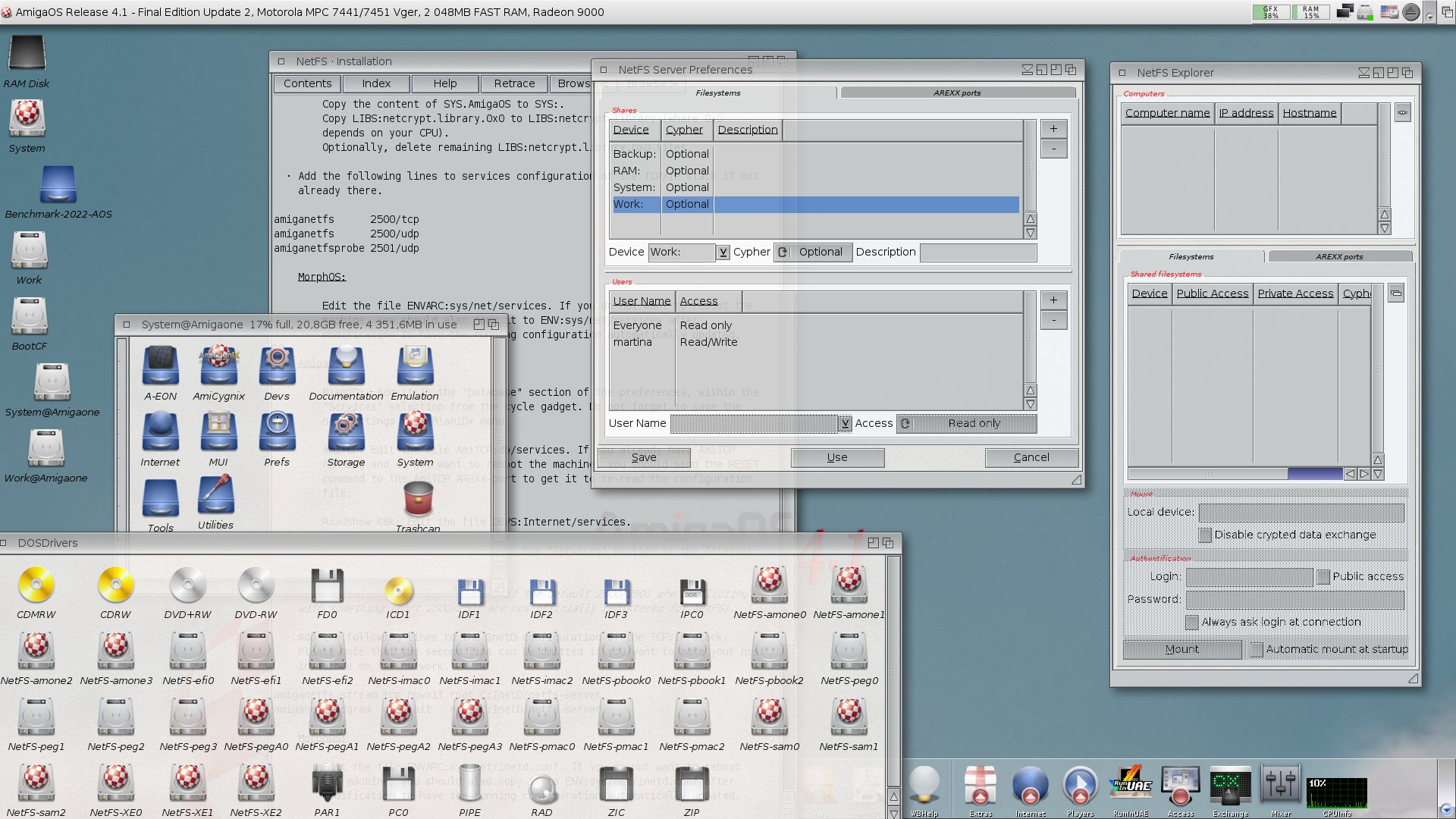Click the Save button in NetFS Server Preferences
The image size is (1456, 819).
click(x=643, y=457)
